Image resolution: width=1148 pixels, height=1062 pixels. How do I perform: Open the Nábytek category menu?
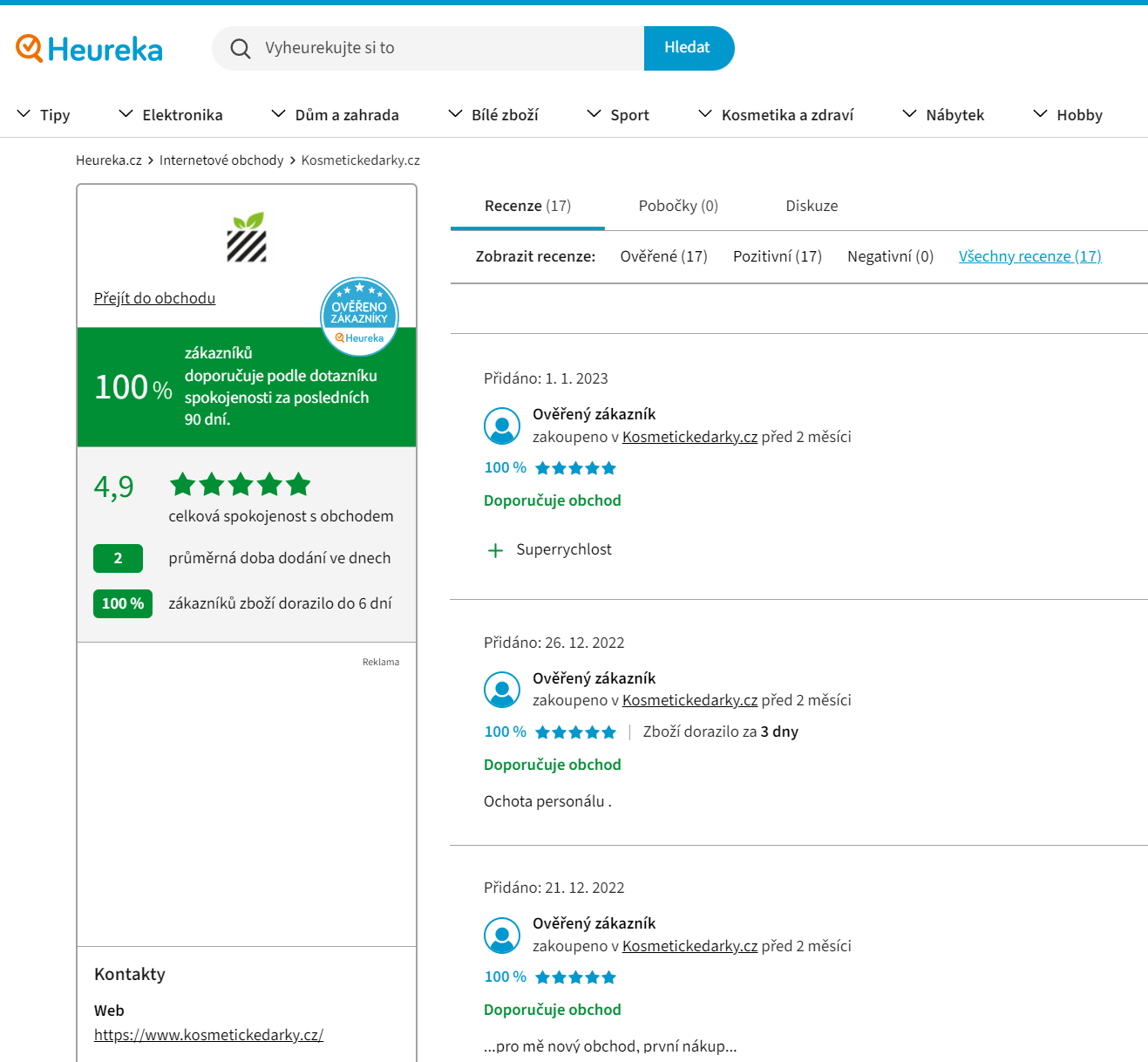click(x=943, y=114)
